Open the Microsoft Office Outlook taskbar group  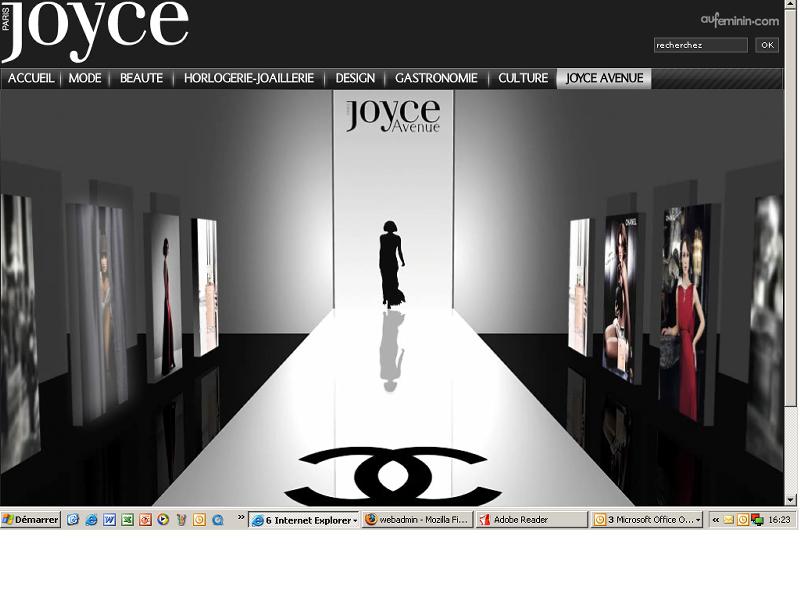click(x=647, y=520)
